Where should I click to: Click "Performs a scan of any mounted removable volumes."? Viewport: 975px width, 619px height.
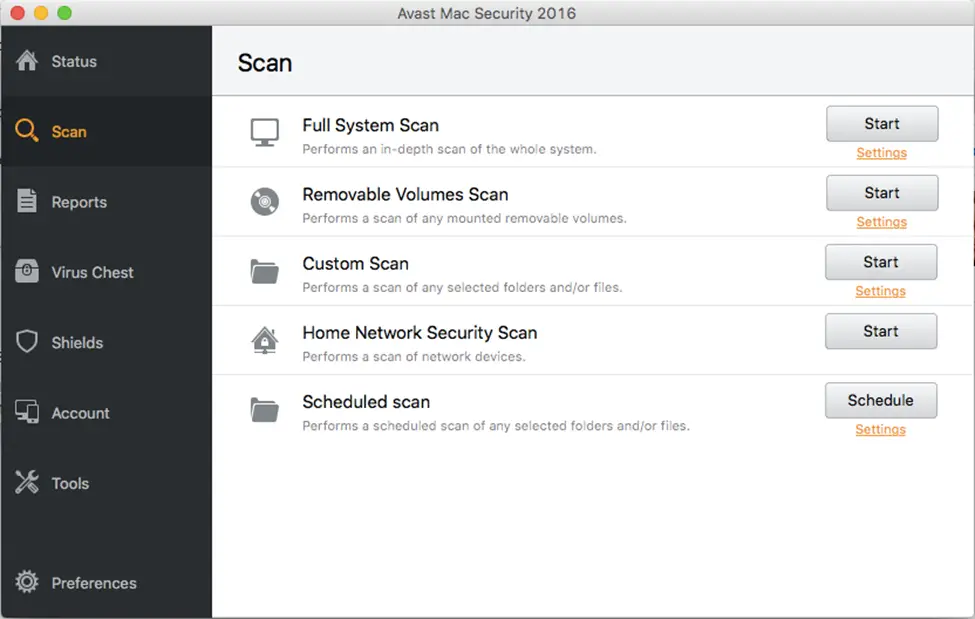coord(464,218)
